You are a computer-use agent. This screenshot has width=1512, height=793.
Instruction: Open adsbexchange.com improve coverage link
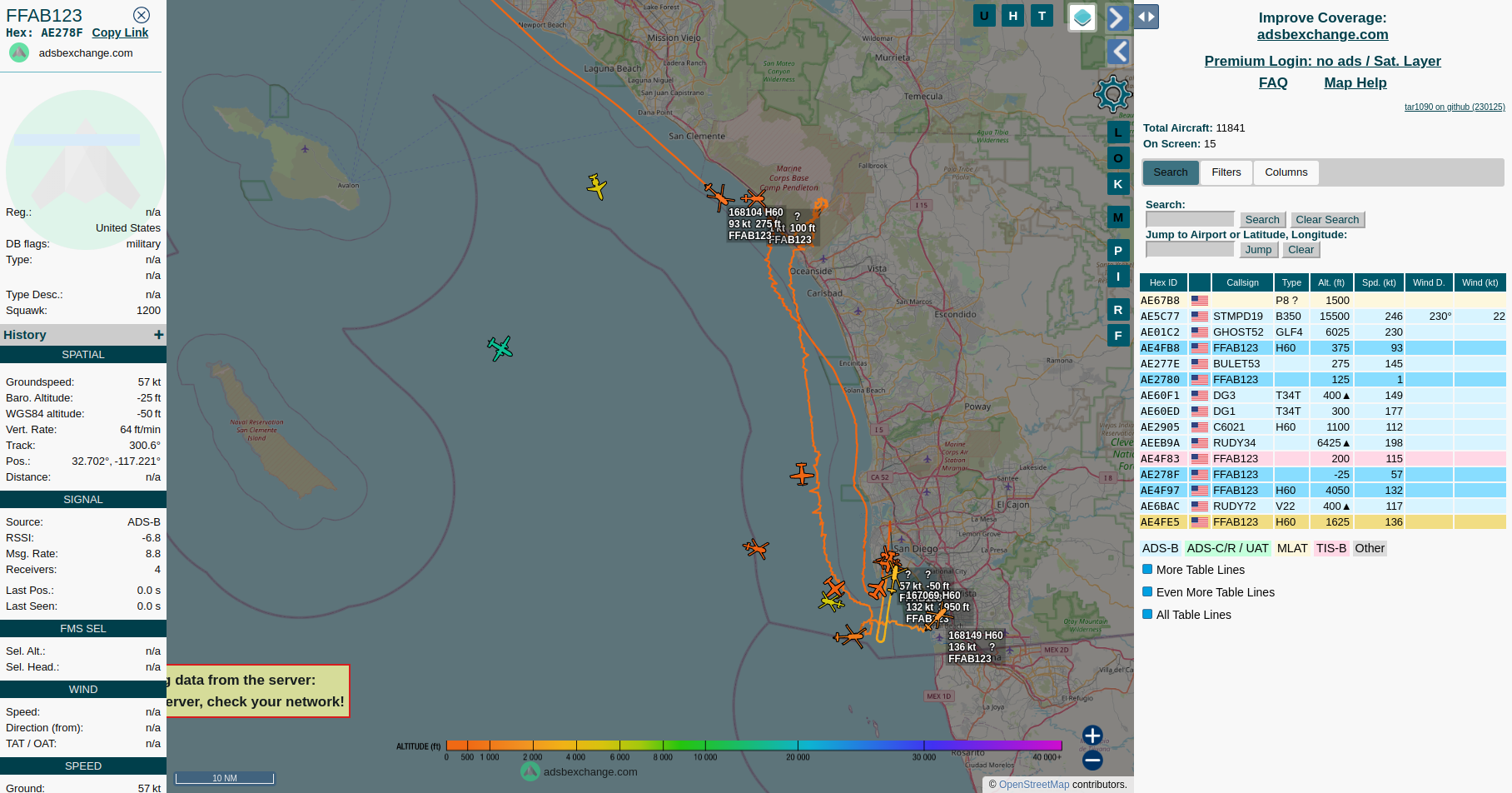(x=1322, y=34)
